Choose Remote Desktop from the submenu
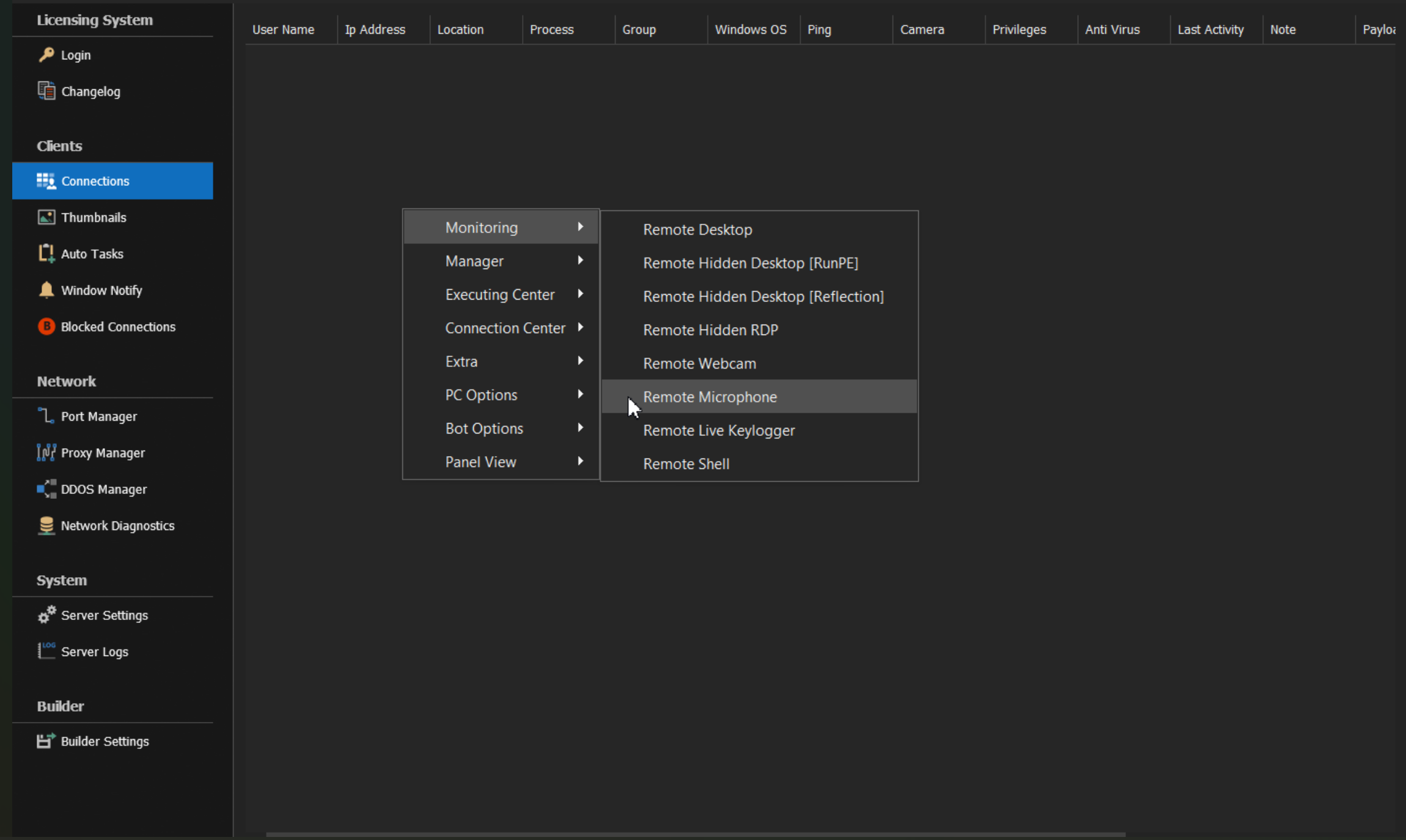1406x840 pixels. pyautogui.click(x=759, y=229)
